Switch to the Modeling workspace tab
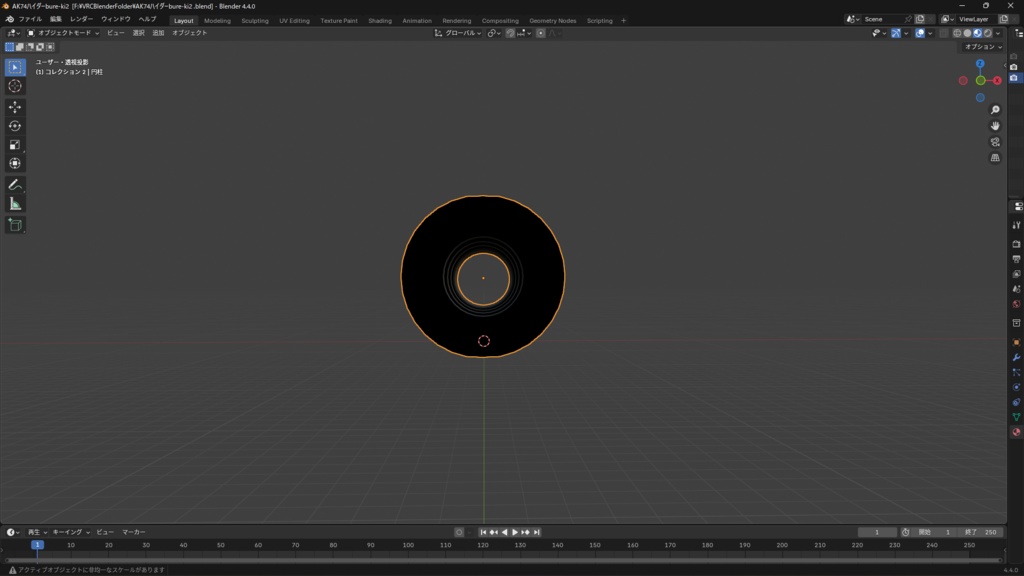This screenshot has height=576, width=1024. 217,21
